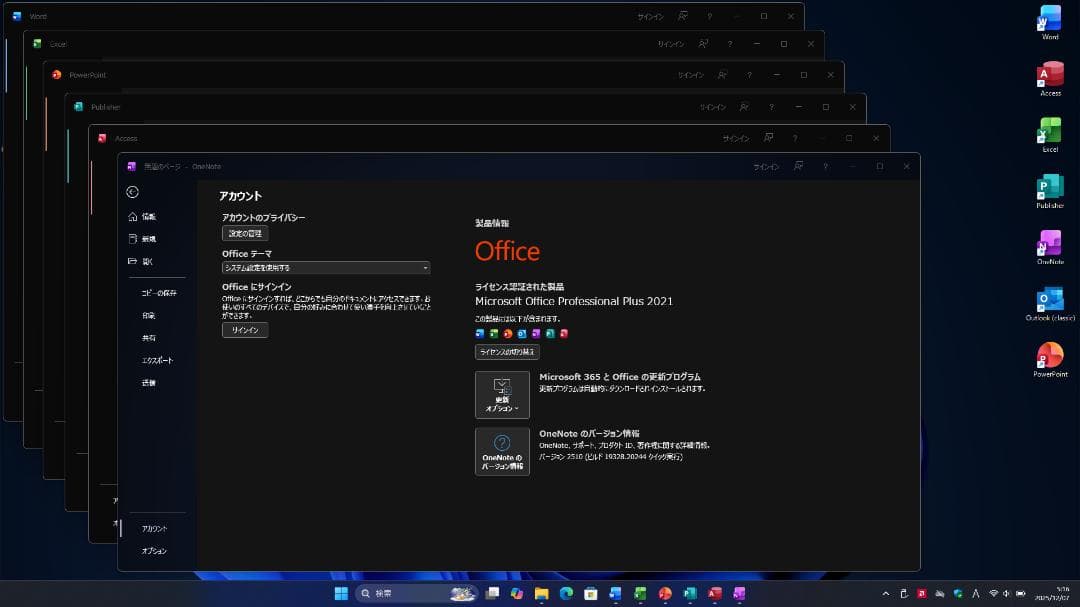Open the 更新オプション update options tile

point(502,394)
